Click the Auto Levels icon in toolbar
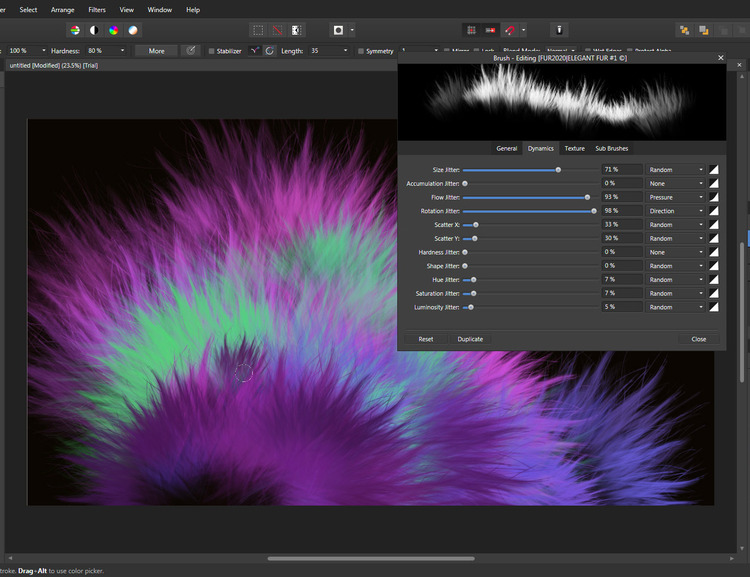 tap(74, 30)
